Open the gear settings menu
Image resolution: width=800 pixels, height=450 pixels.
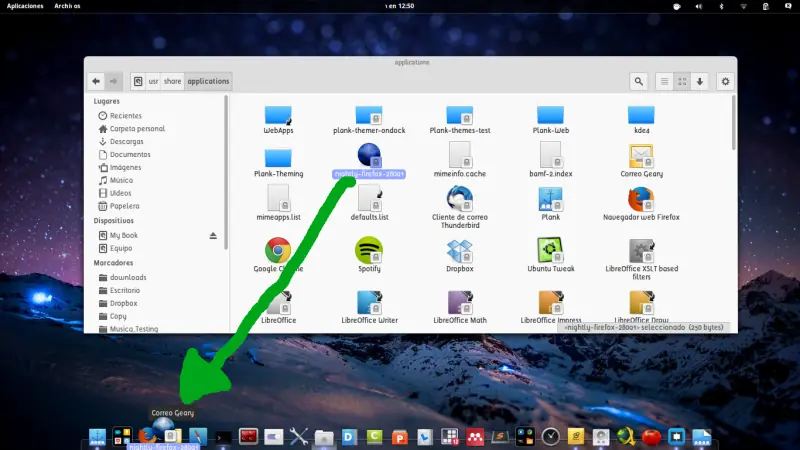[x=725, y=81]
